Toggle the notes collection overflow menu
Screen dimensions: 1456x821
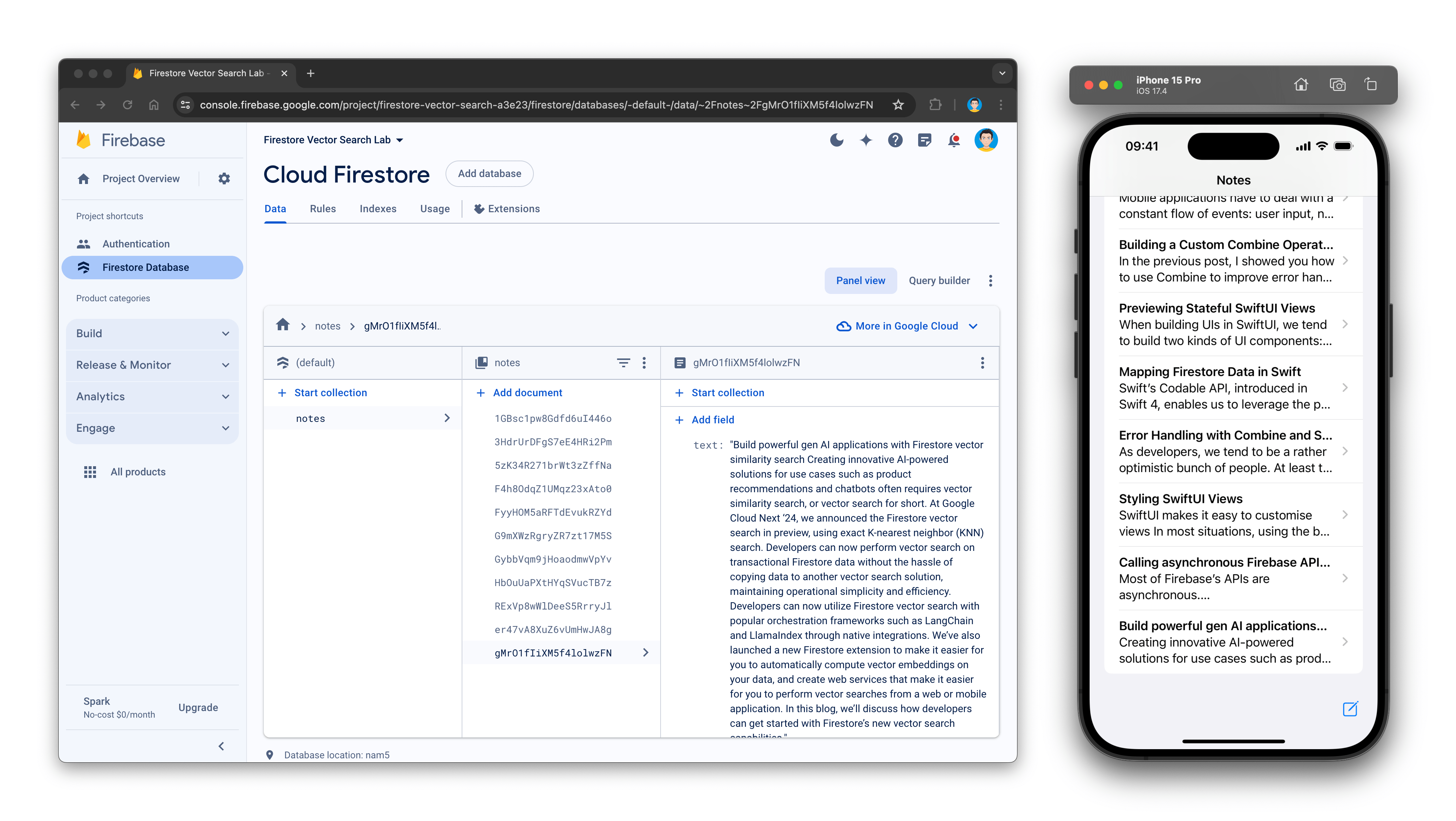coord(645,363)
